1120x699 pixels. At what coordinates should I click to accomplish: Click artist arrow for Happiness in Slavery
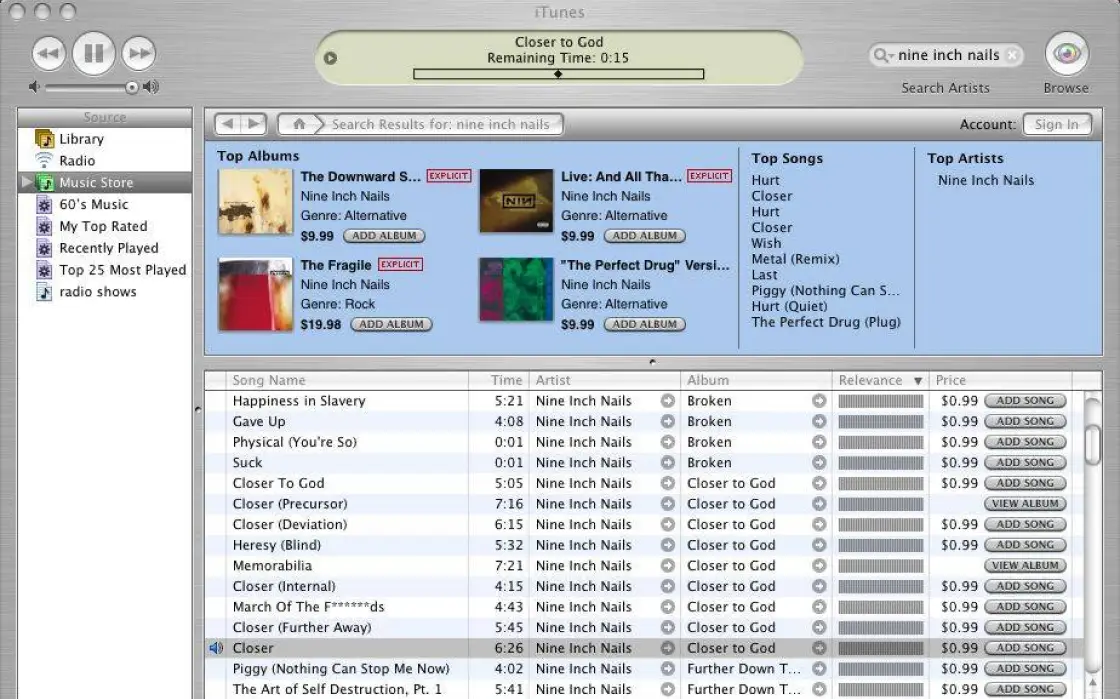[667, 401]
